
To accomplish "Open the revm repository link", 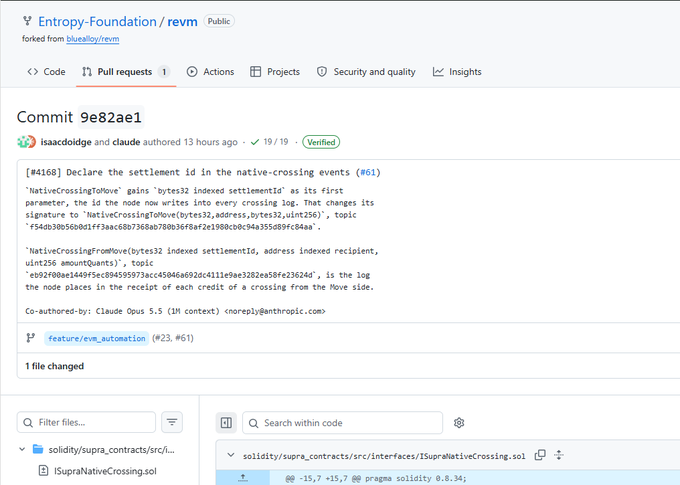I will [x=182, y=22].
